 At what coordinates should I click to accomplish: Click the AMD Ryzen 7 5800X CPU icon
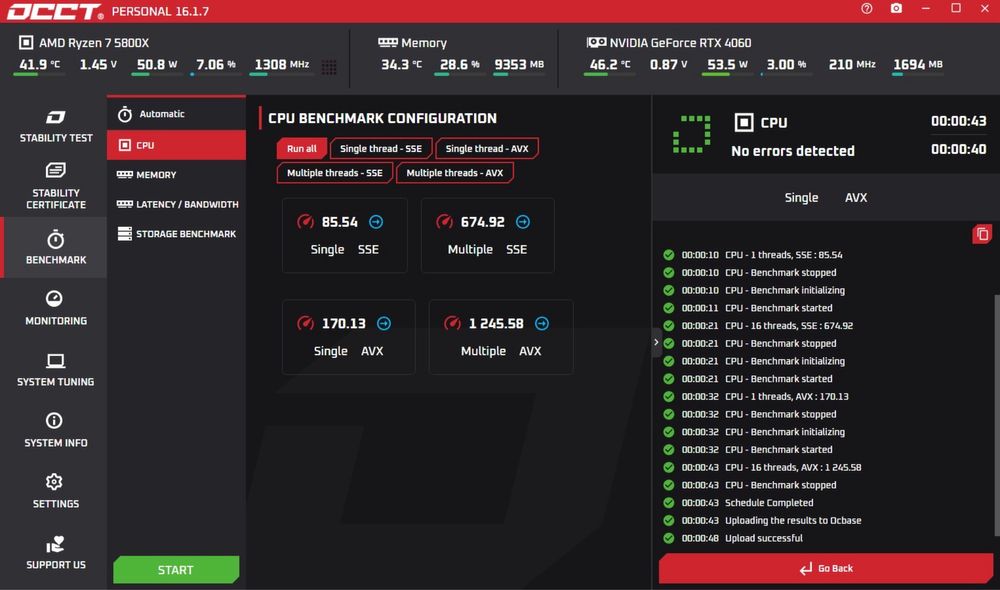pyautogui.click(x=26, y=43)
